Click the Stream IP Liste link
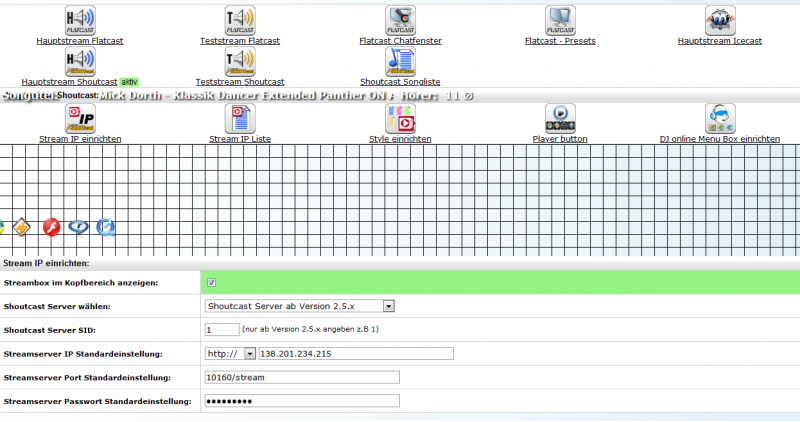This screenshot has height=422, width=800. [240, 139]
